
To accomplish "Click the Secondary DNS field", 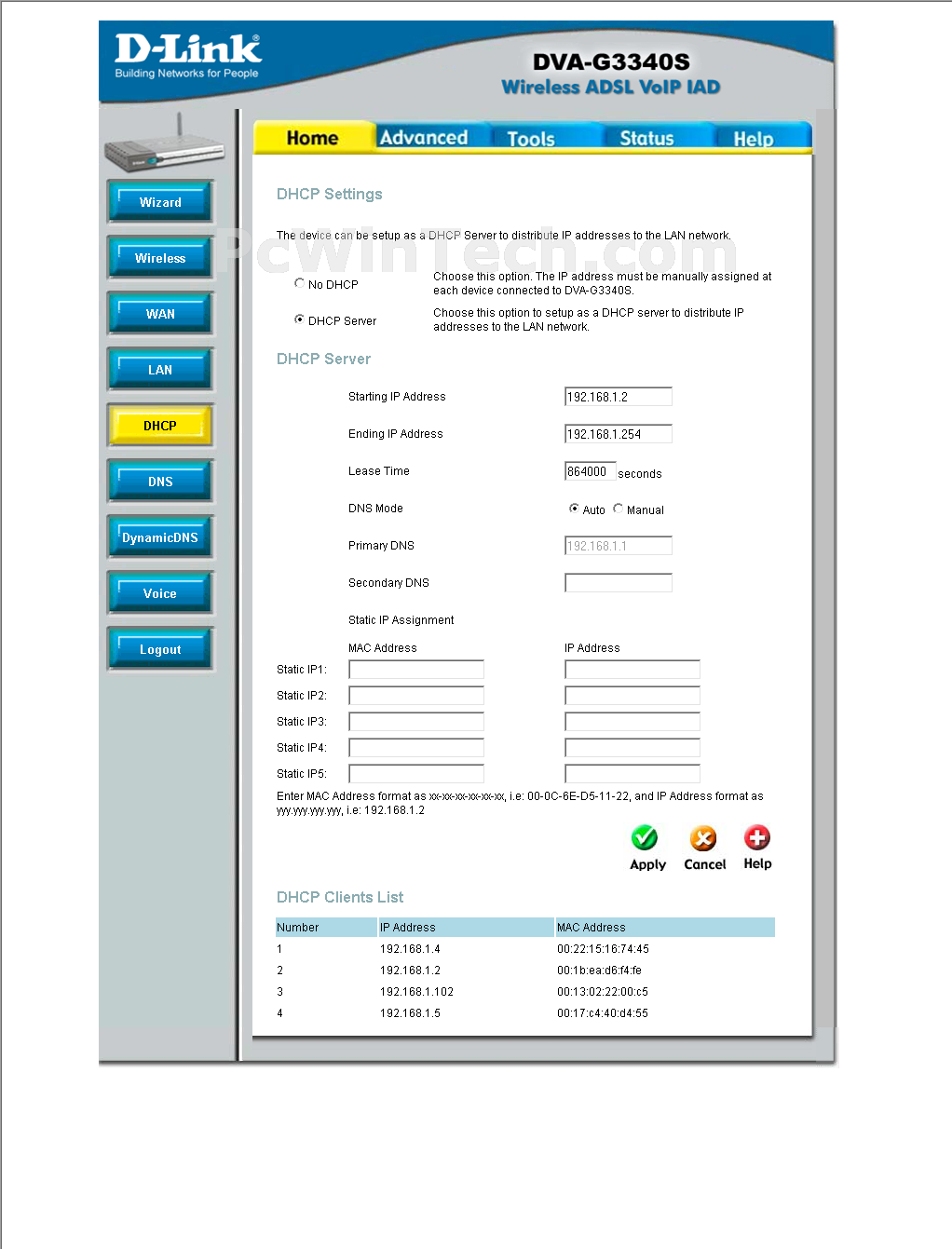I will (619, 583).
